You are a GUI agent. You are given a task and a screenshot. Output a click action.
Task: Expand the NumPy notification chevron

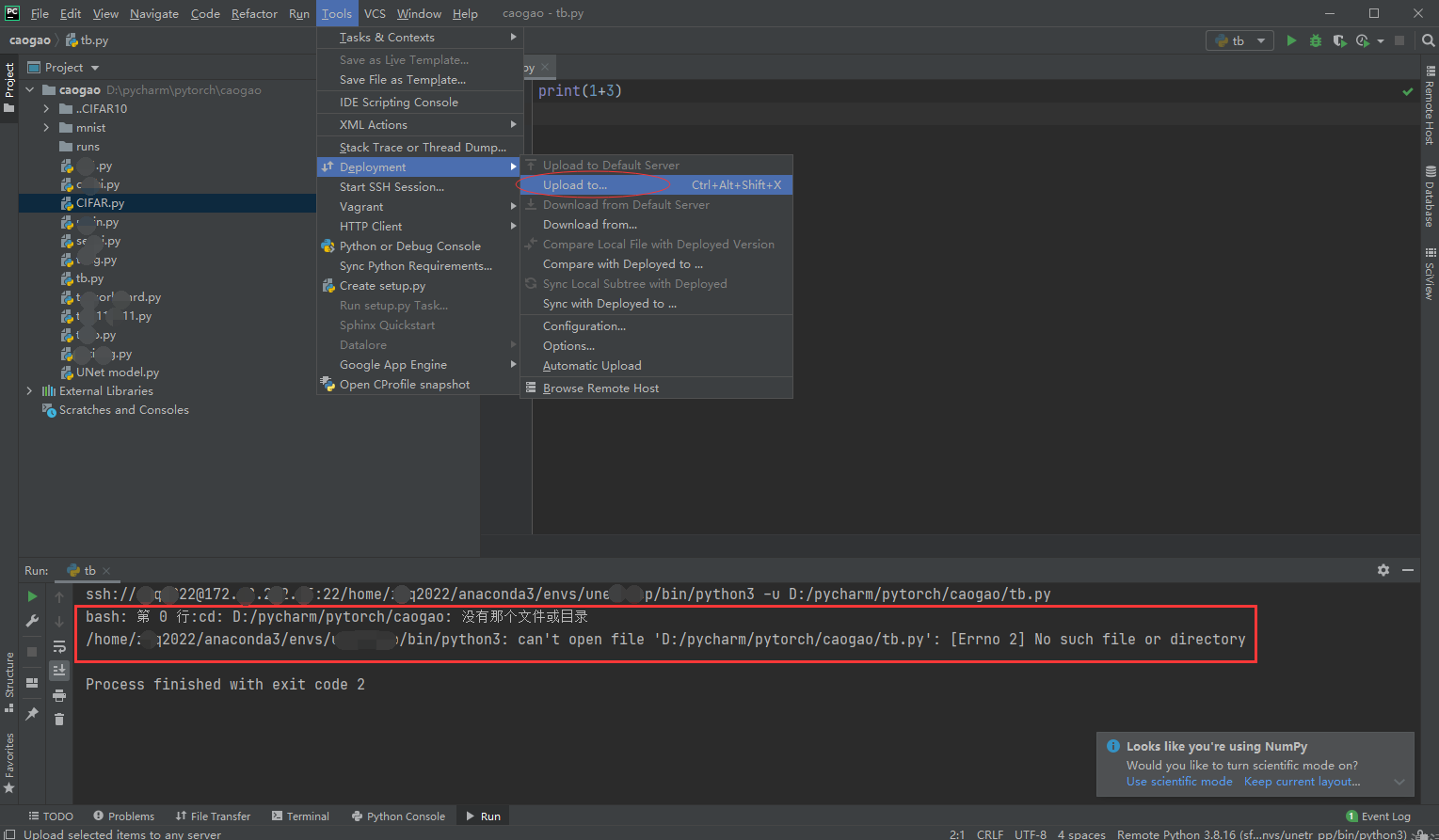[1399, 782]
